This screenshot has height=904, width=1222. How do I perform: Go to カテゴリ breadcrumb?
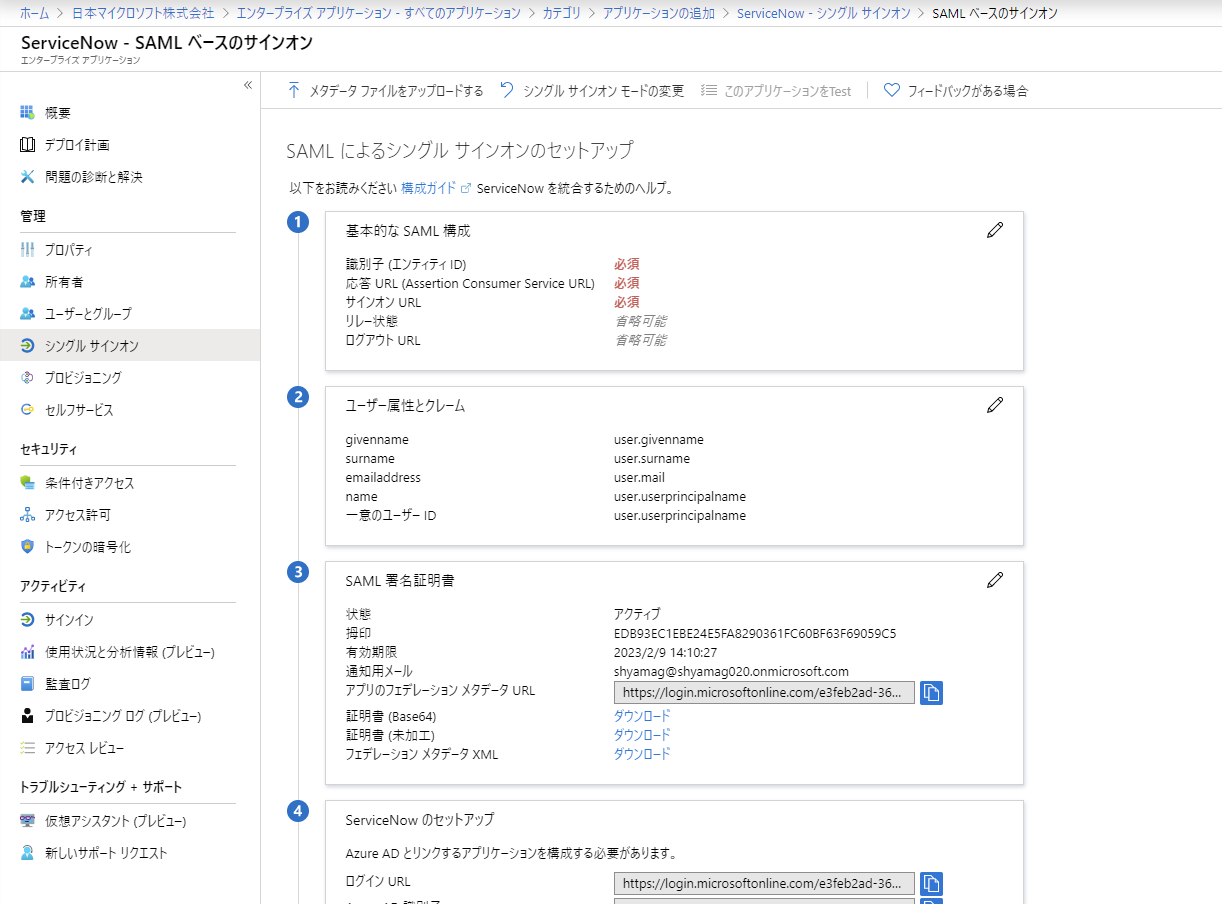click(561, 13)
